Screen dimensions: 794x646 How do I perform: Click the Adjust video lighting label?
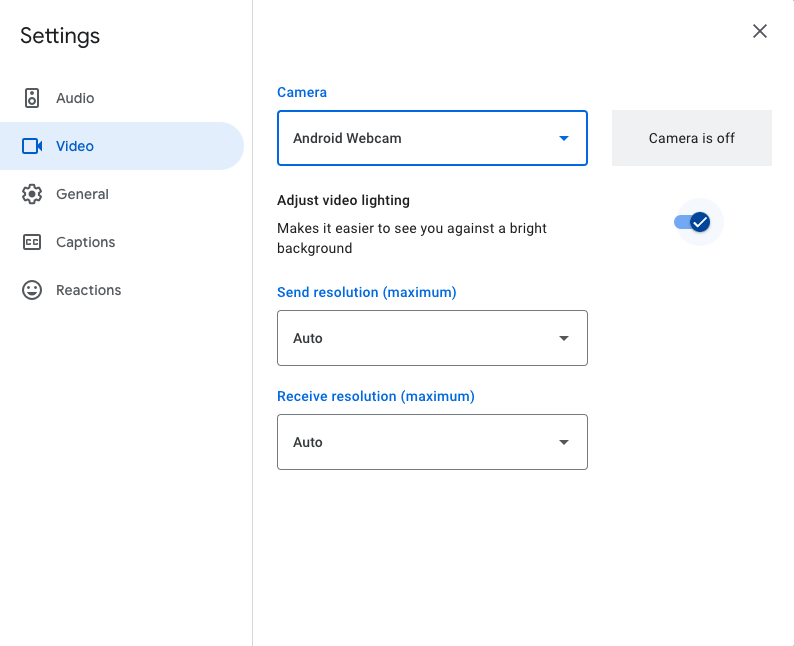(x=343, y=200)
